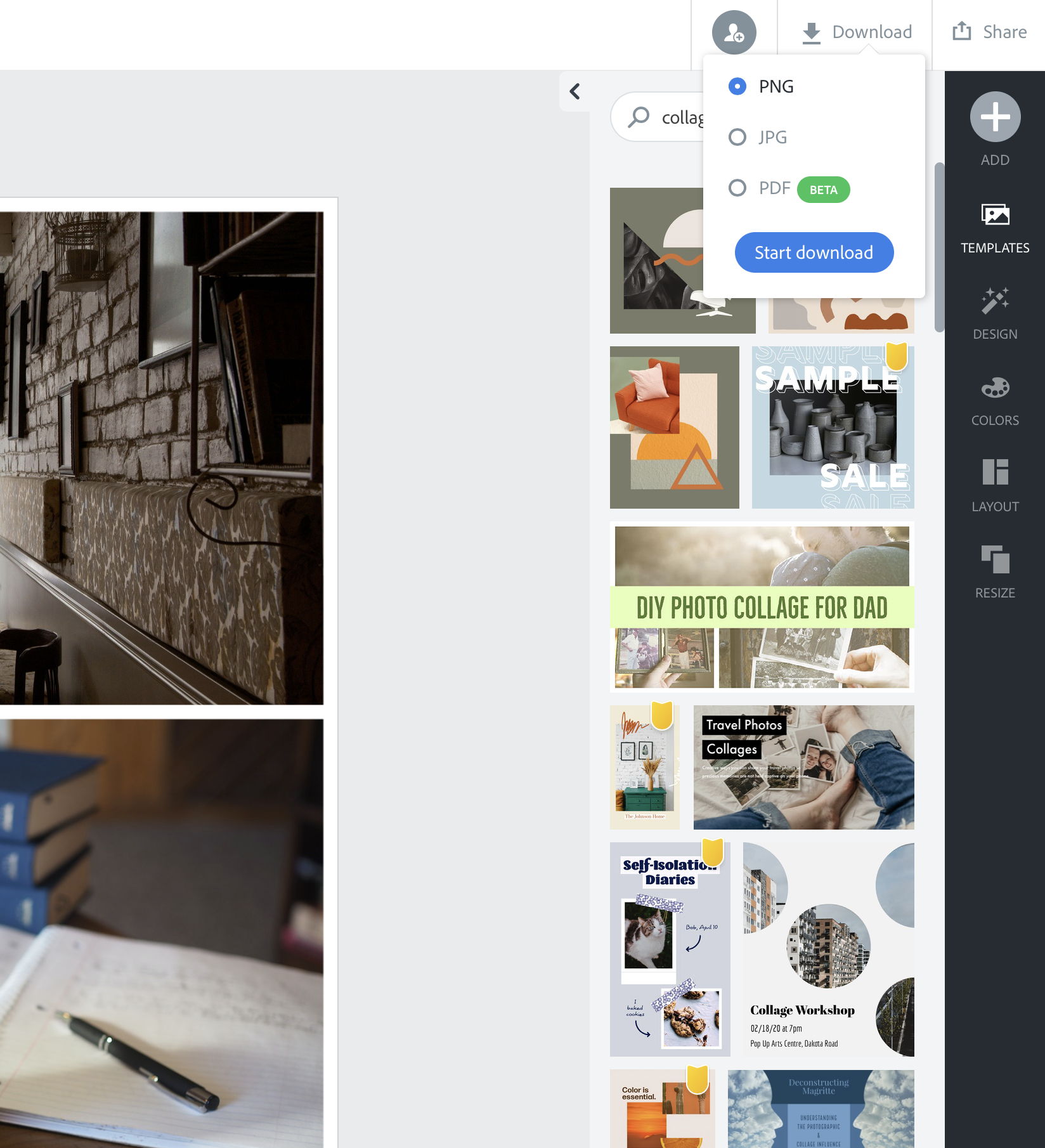Collapse the templates panel with chevron

pos(574,91)
